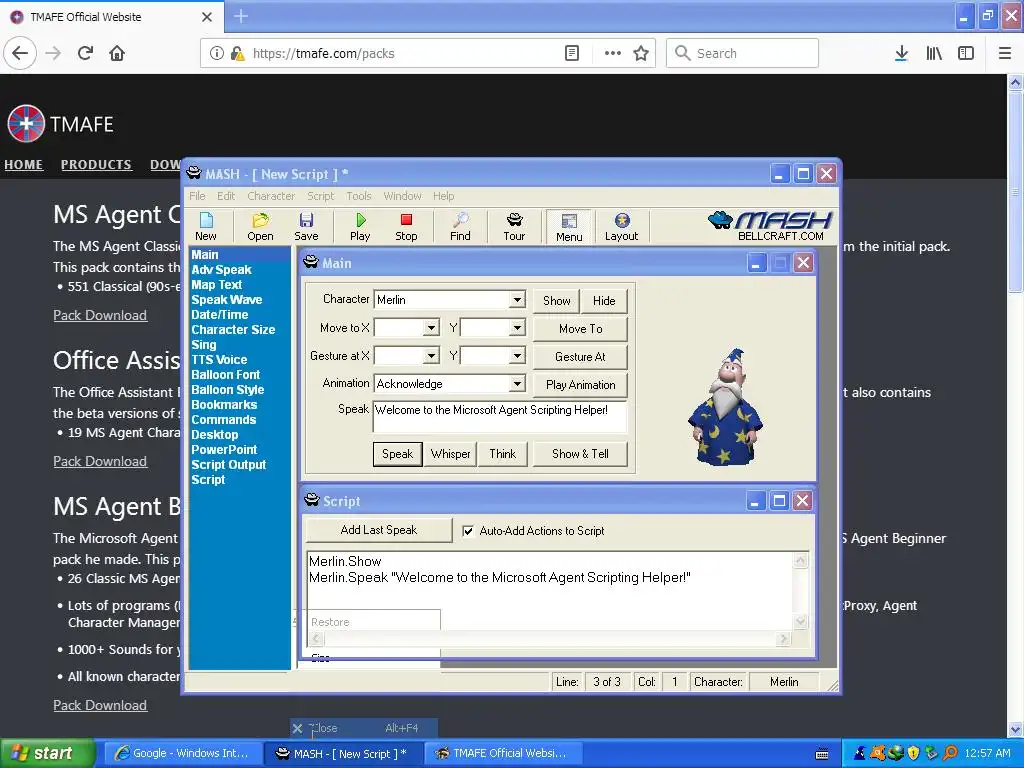
Task: Open the Move to Y dropdown
Action: [x=517, y=328]
